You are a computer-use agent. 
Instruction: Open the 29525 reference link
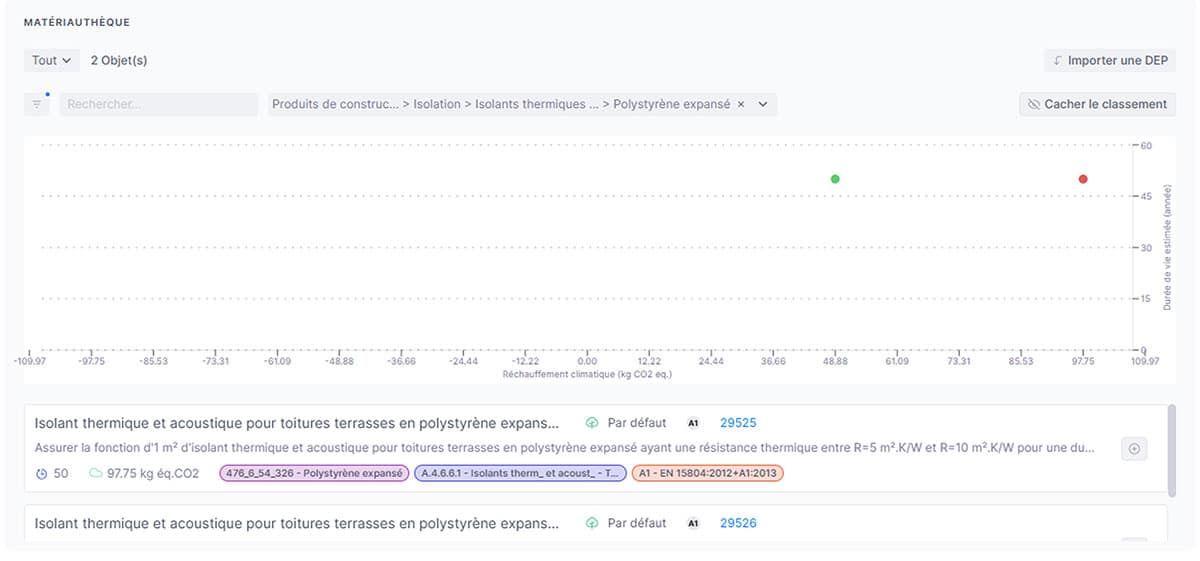pyautogui.click(x=738, y=423)
